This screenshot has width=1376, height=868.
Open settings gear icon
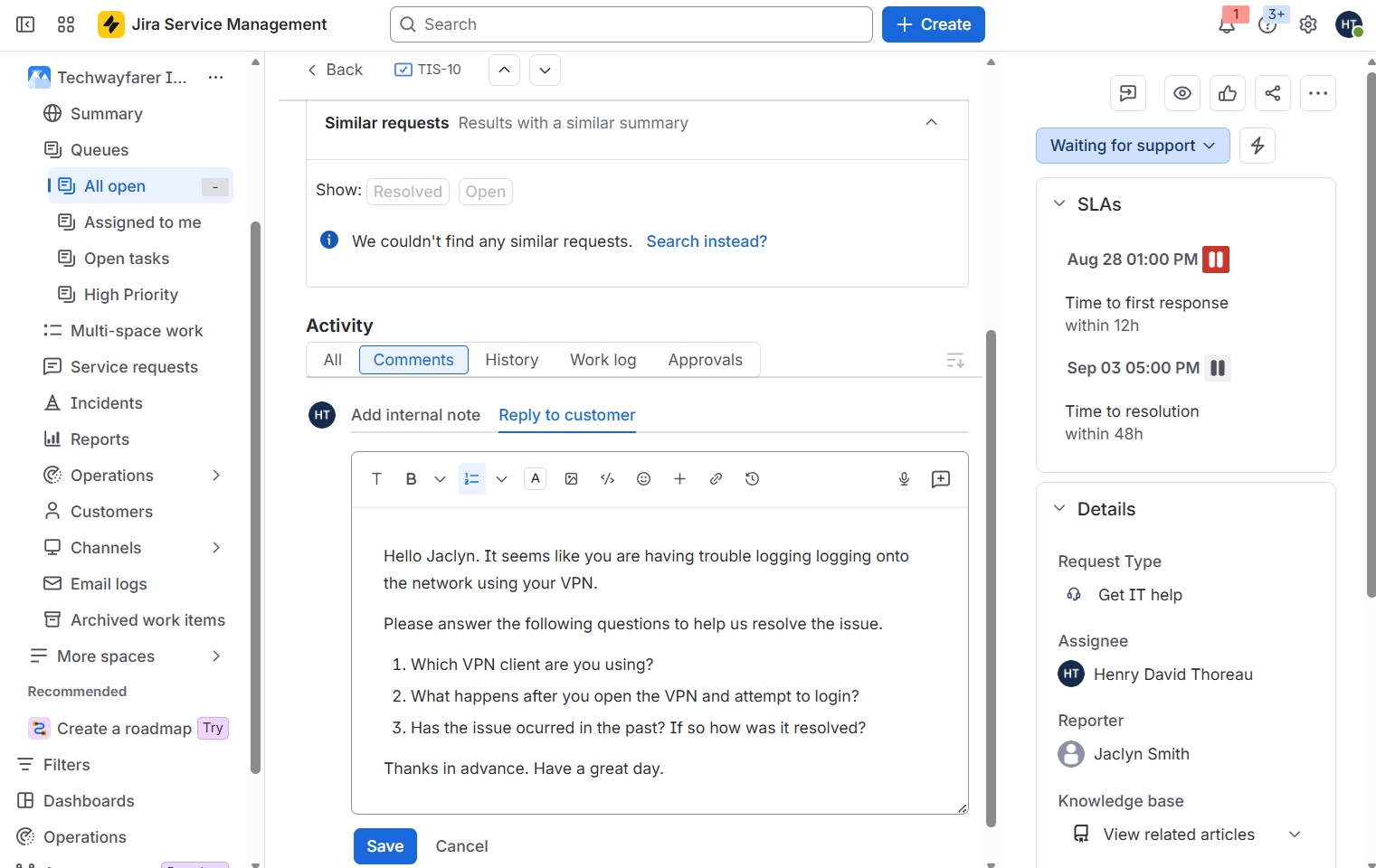pos(1308,24)
